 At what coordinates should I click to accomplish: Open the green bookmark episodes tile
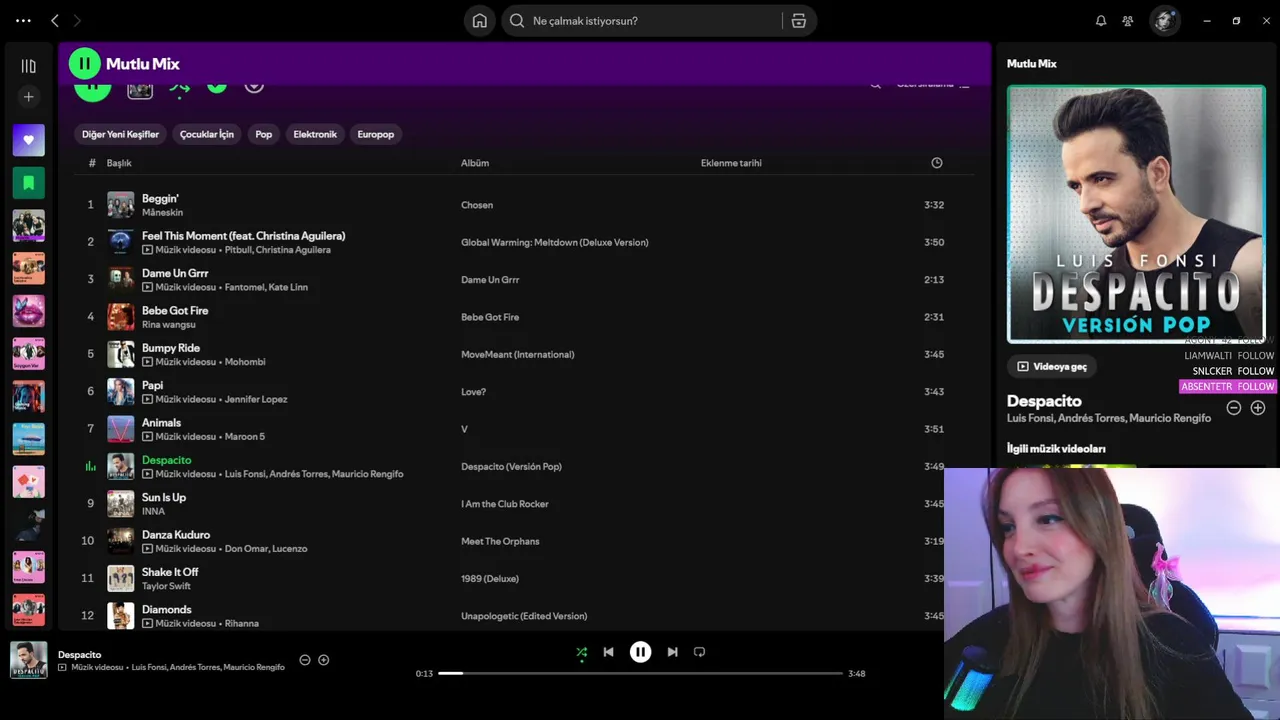coord(28,183)
